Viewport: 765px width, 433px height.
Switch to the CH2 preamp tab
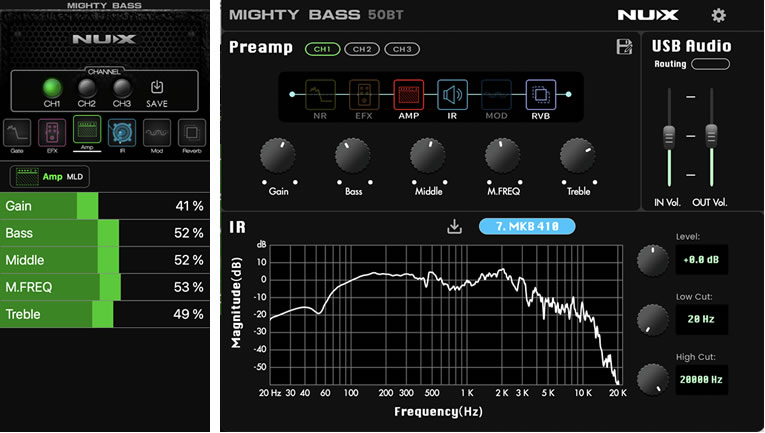click(x=362, y=49)
